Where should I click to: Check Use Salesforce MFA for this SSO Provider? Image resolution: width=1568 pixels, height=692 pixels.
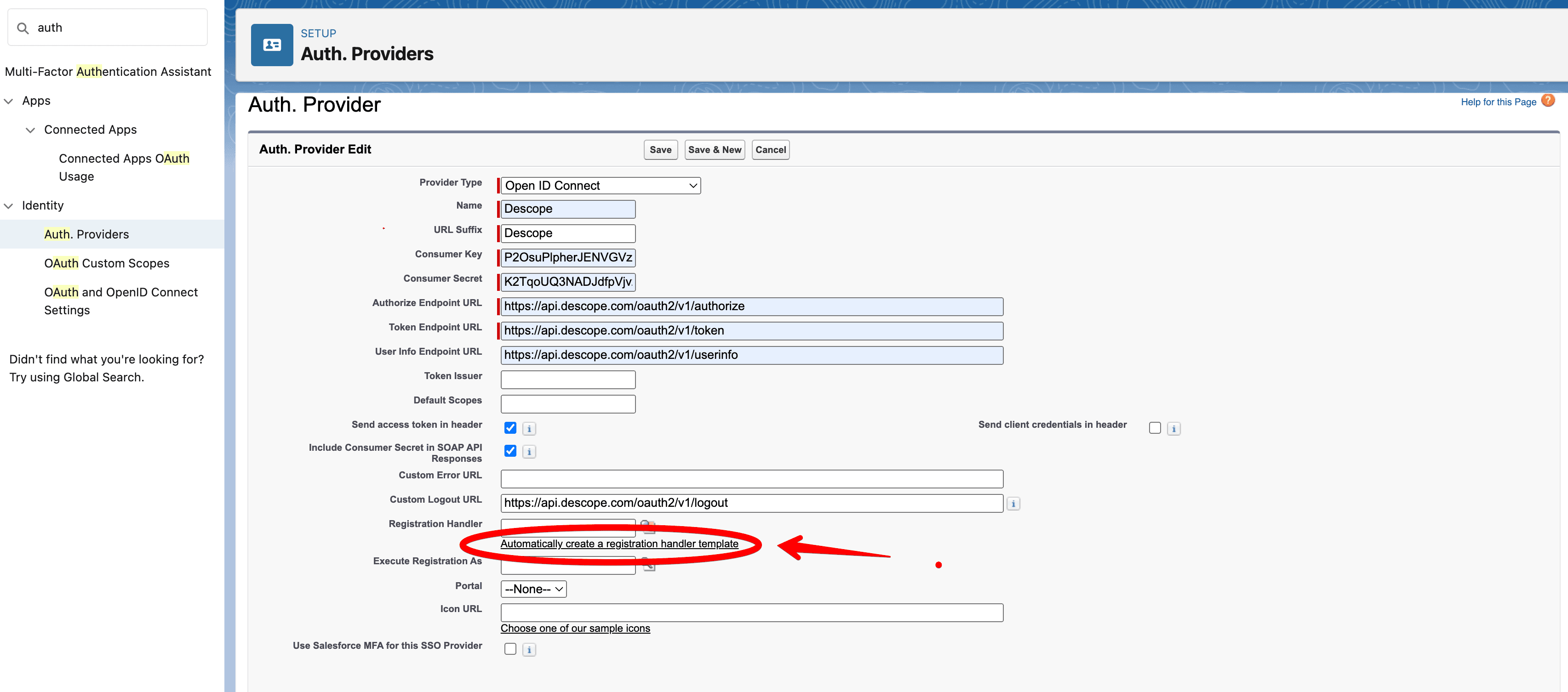pos(510,649)
